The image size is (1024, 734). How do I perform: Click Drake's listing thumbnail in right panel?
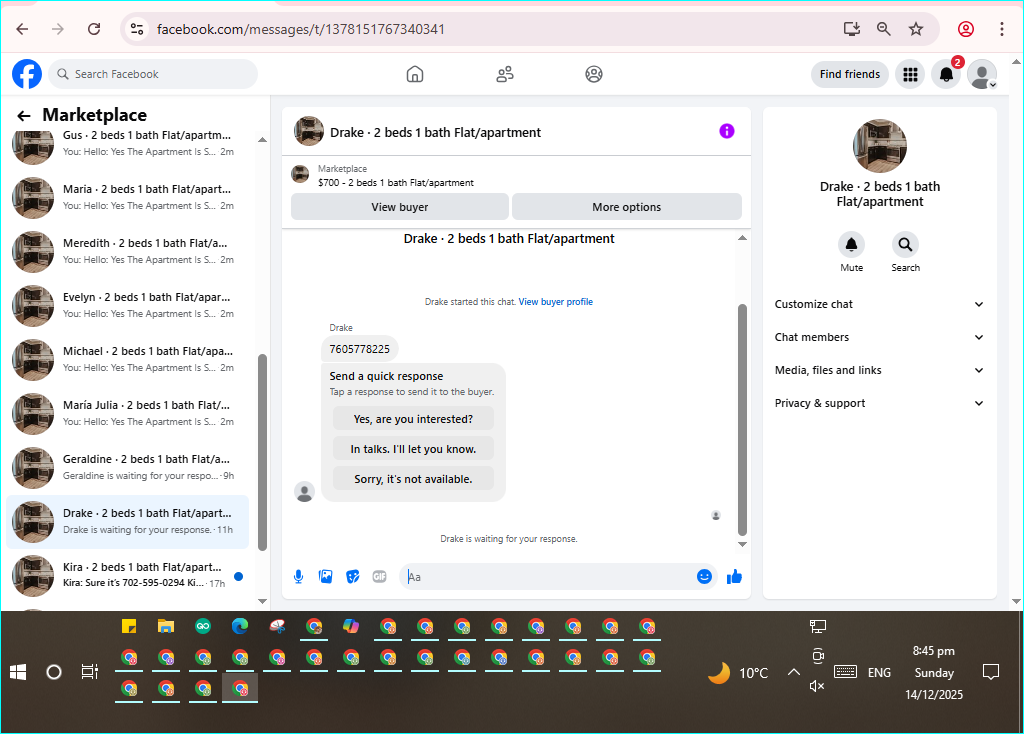pos(880,146)
